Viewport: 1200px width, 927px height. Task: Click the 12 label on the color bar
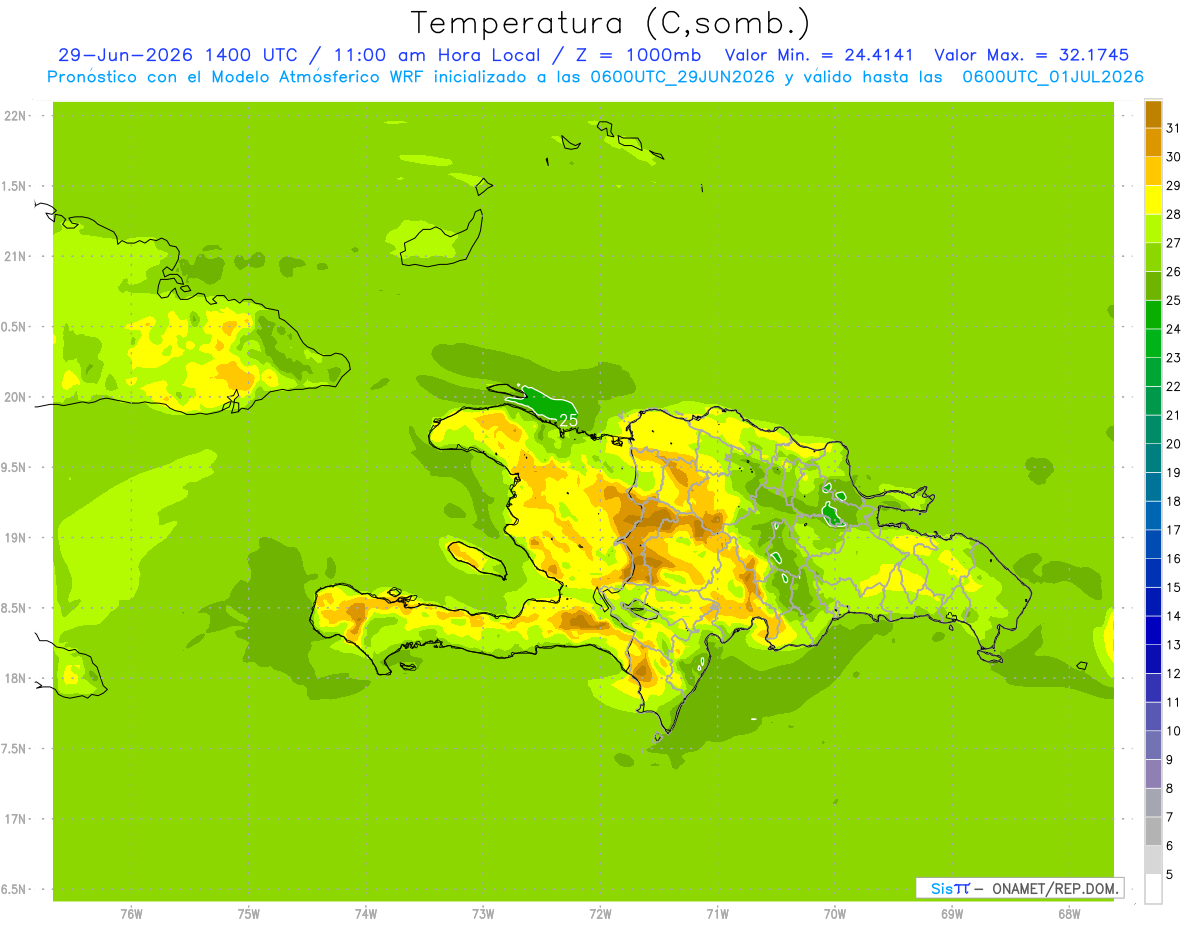(x=1174, y=674)
